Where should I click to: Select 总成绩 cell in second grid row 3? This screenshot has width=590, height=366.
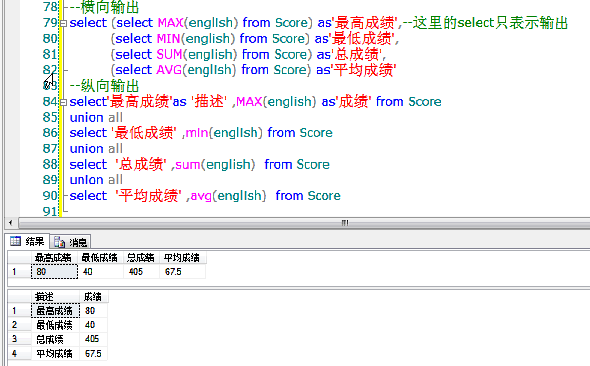pyautogui.click(x=55, y=339)
